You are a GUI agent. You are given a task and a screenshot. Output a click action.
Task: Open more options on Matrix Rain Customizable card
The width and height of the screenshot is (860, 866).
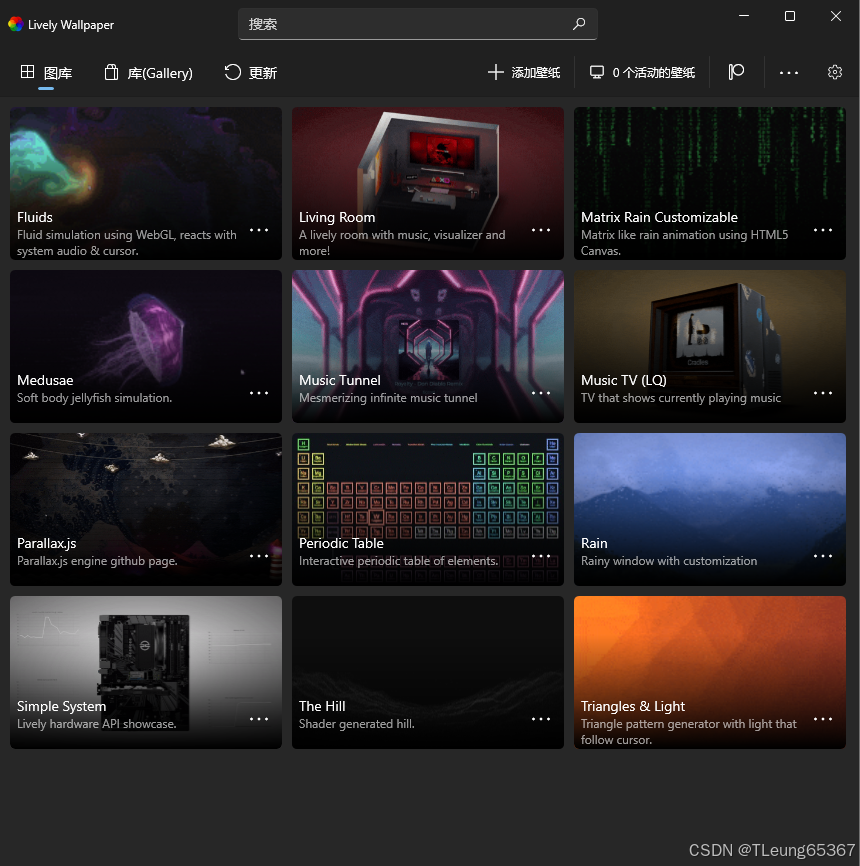(822, 230)
